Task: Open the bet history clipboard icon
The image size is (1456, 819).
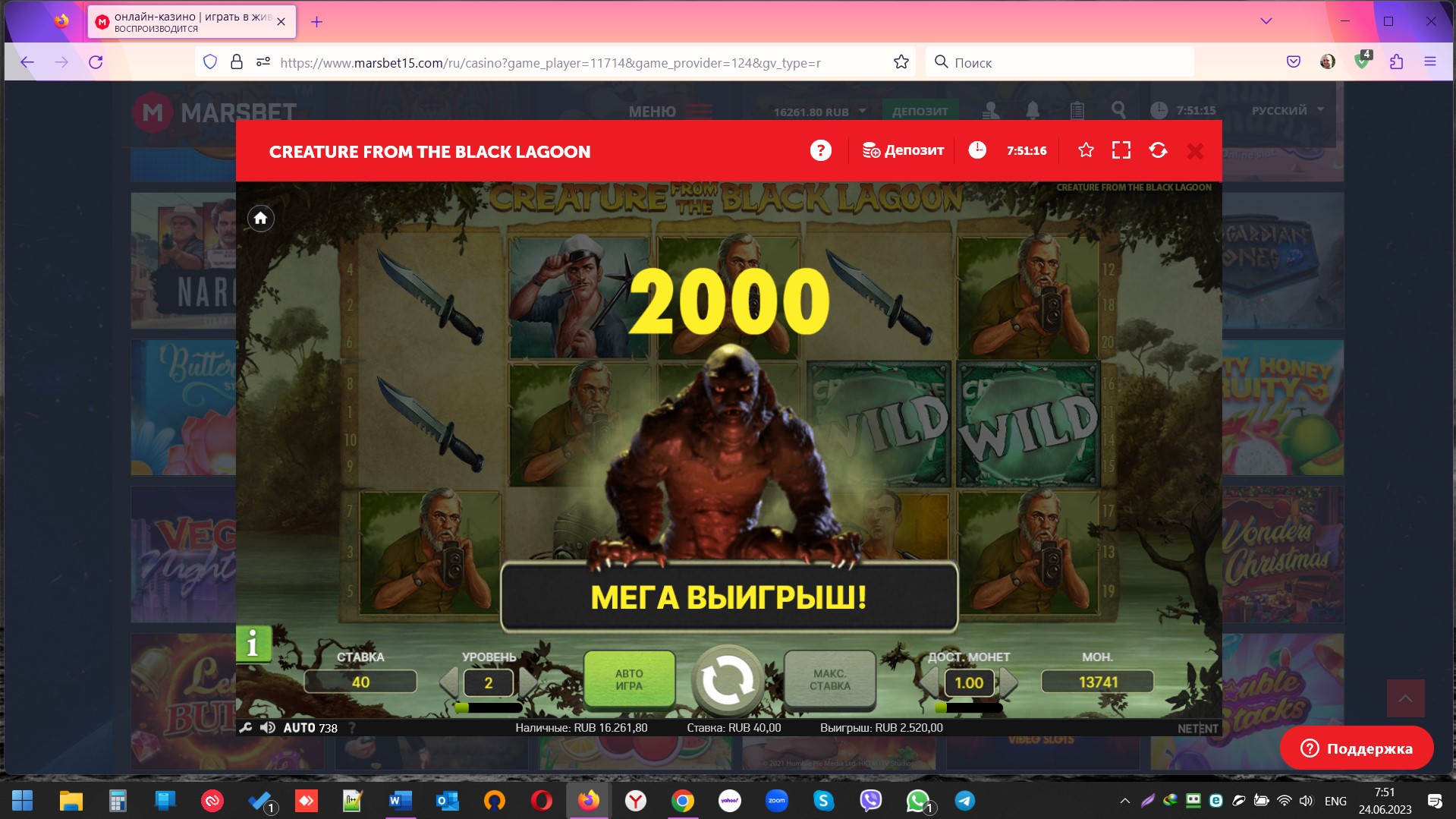Action: click(x=1077, y=111)
